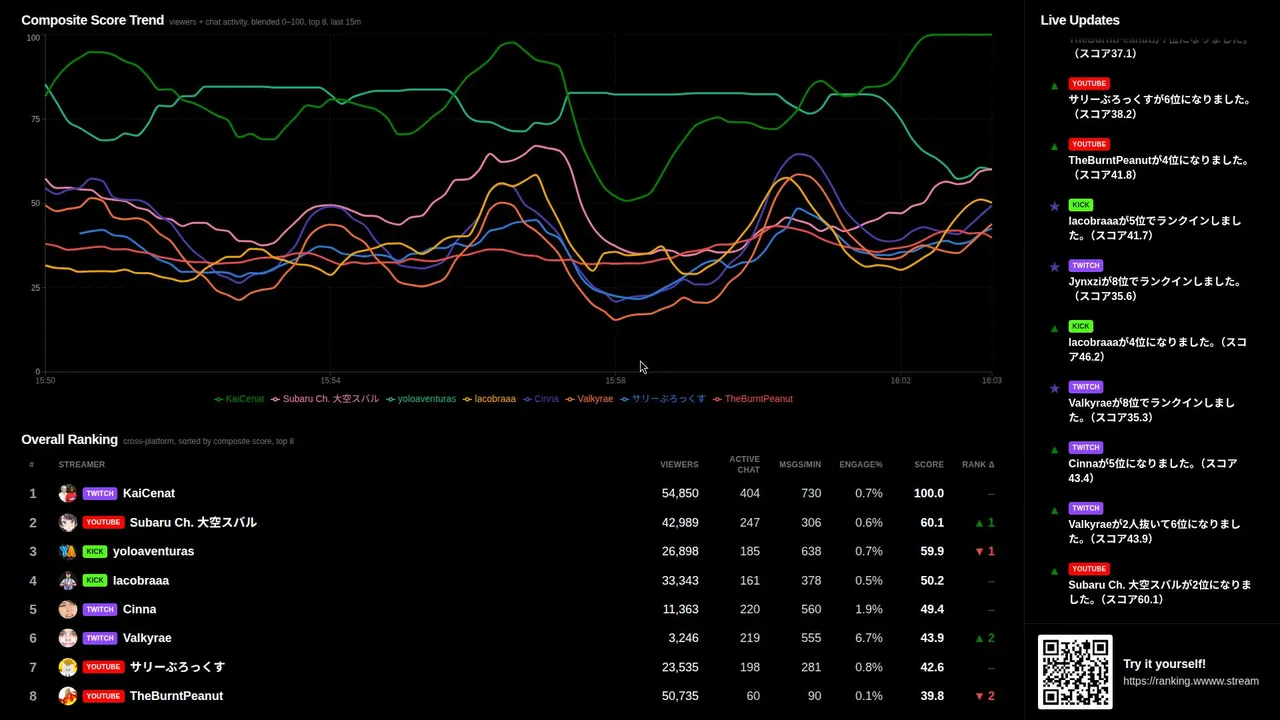Hide the TheBurntPeanut line via the chart legend
The height and width of the screenshot is (720, 1280).
coord(753,399)
